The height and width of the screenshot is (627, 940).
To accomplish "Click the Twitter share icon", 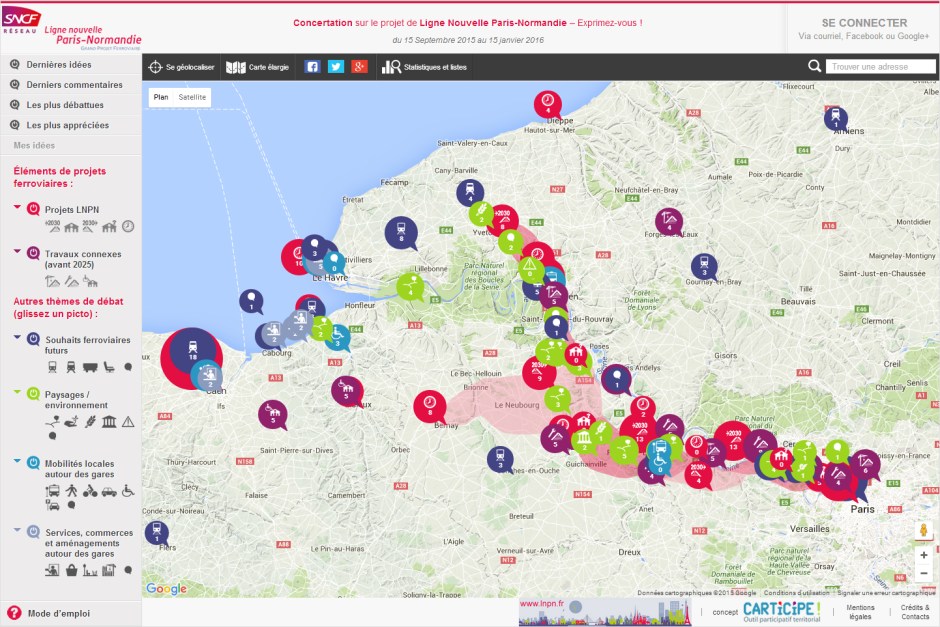I will click(x=336, y=67).
